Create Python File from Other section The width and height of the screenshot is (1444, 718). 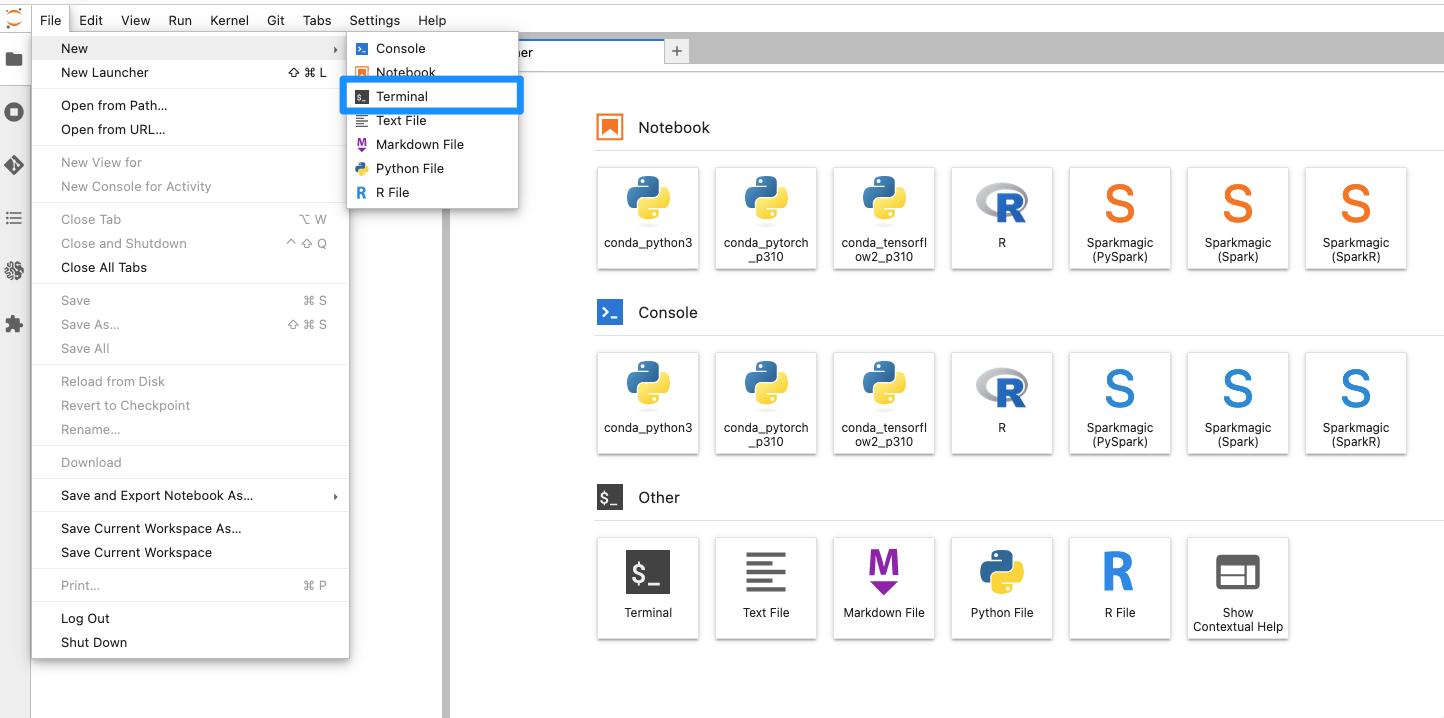1002,588
